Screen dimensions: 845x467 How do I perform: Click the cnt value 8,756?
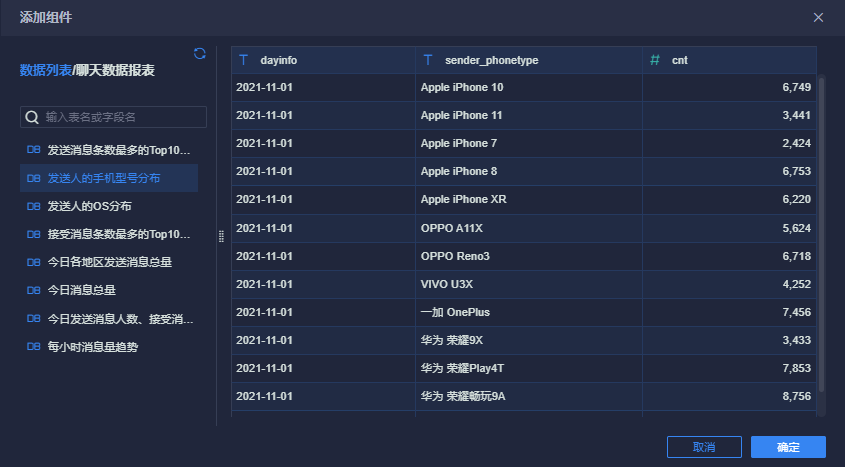[796, 396]
